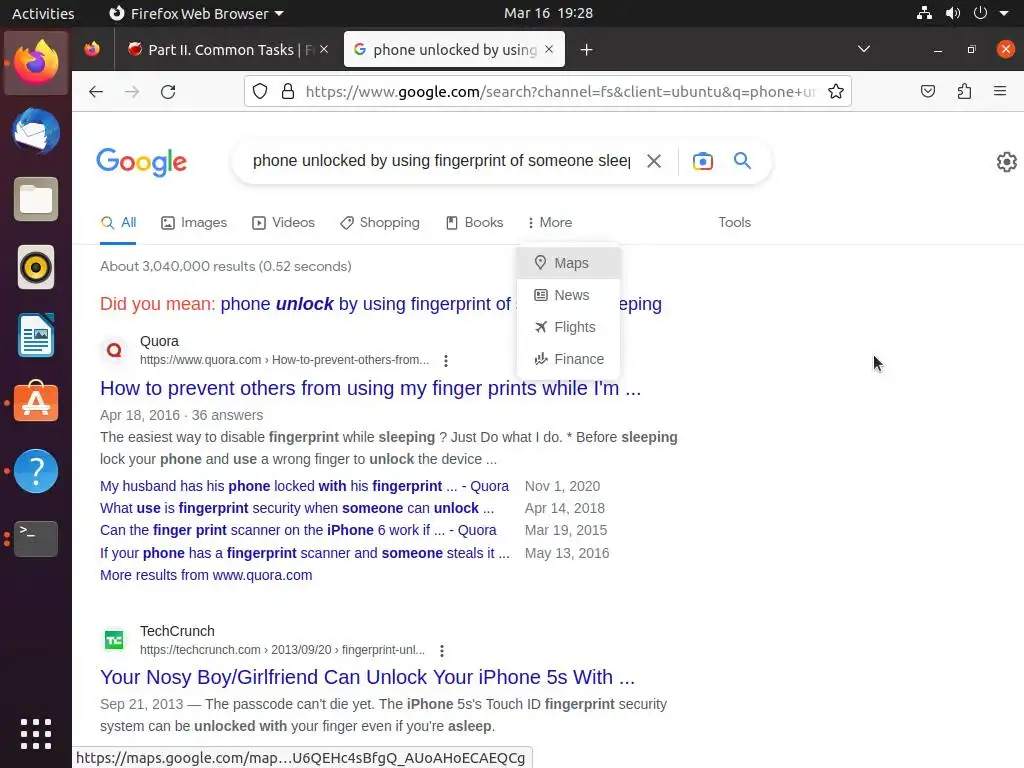Viewport: 1024px width, 768px height.
Task: Open What use is fingerprint security link
Action: (x=297, y=508)
